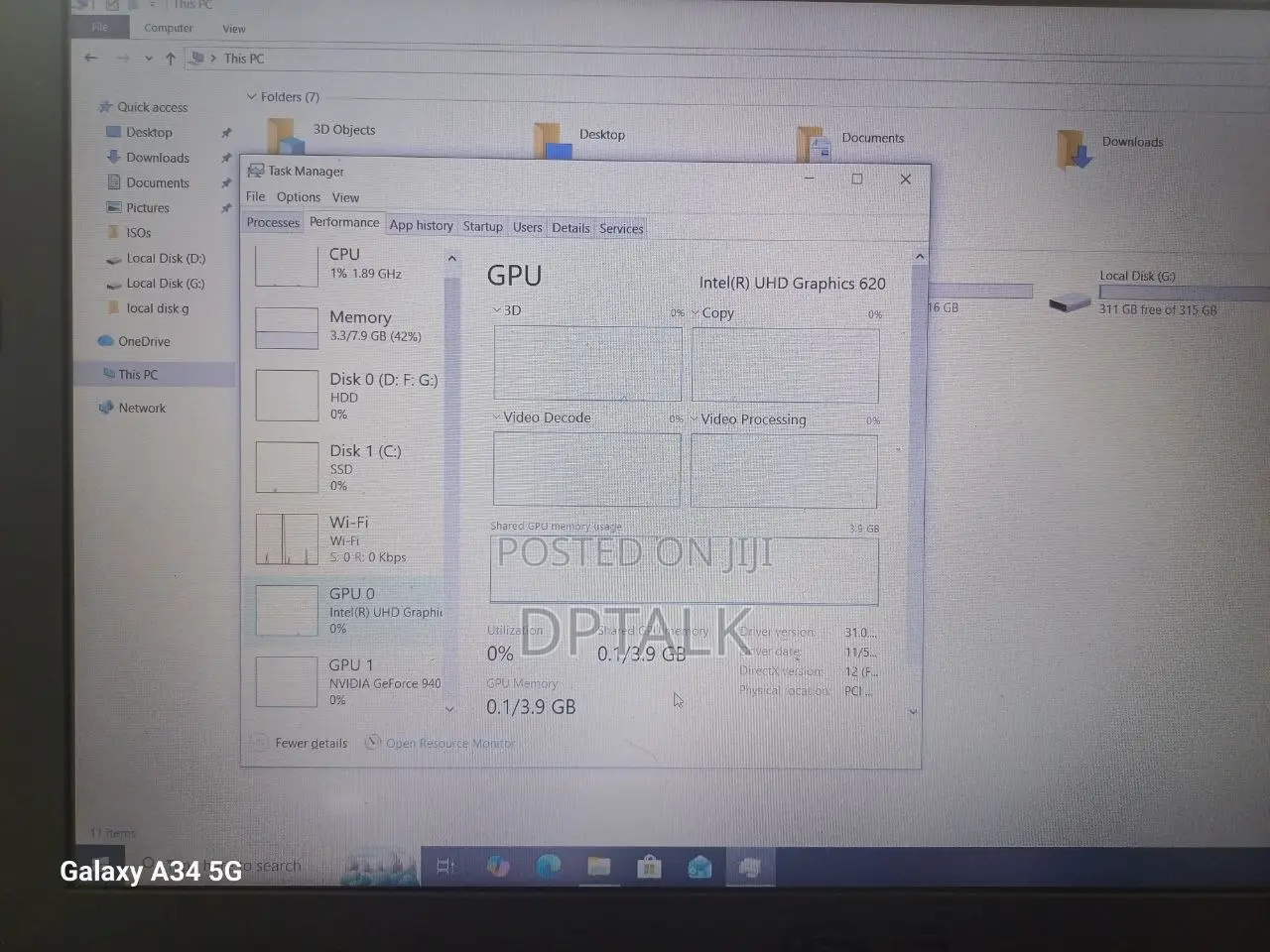1270x952 pixels.
Task: Switch to the Startup tab
Action: coord(482,226)
